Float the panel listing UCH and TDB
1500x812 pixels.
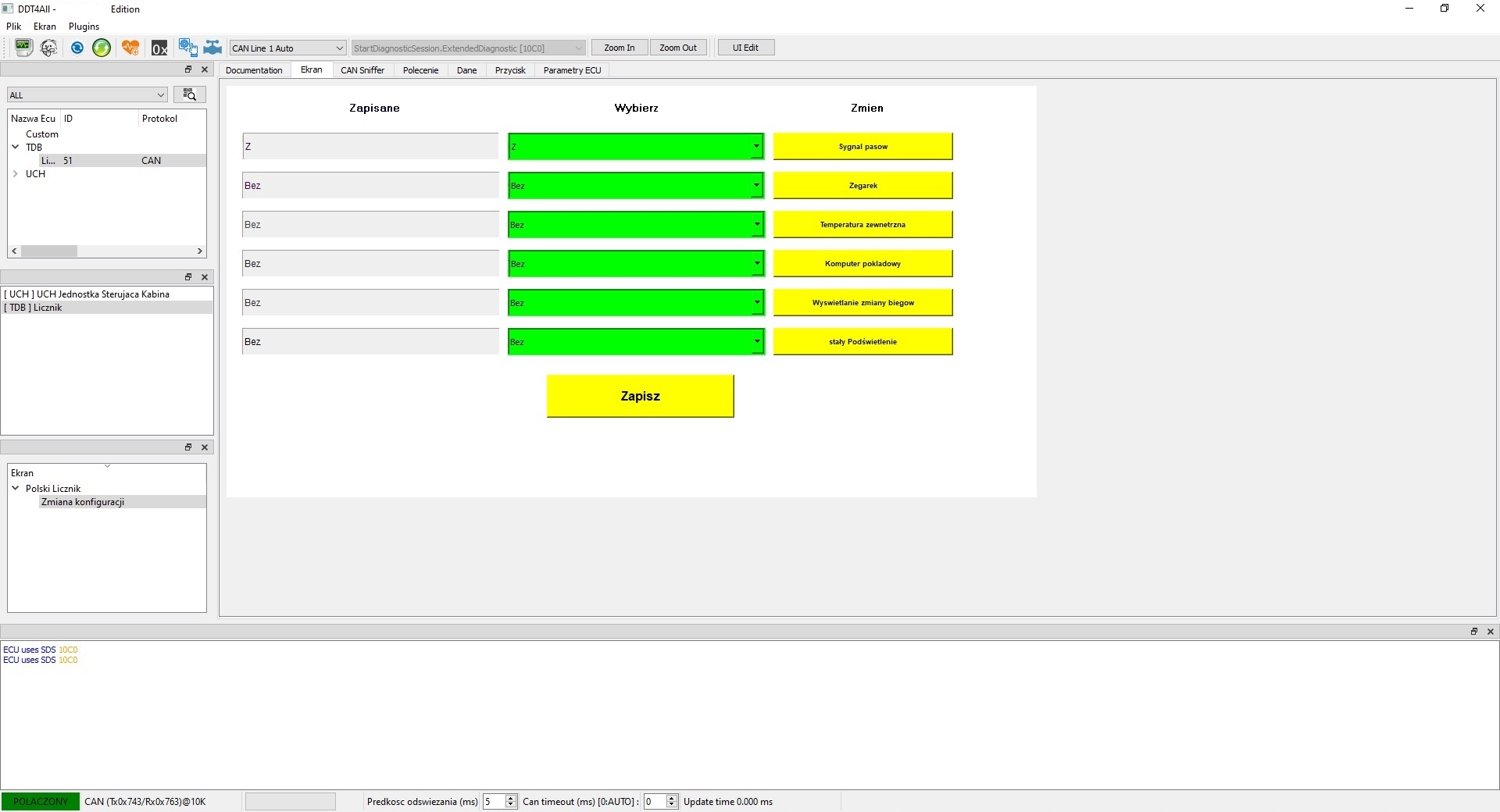pos(188,277)
